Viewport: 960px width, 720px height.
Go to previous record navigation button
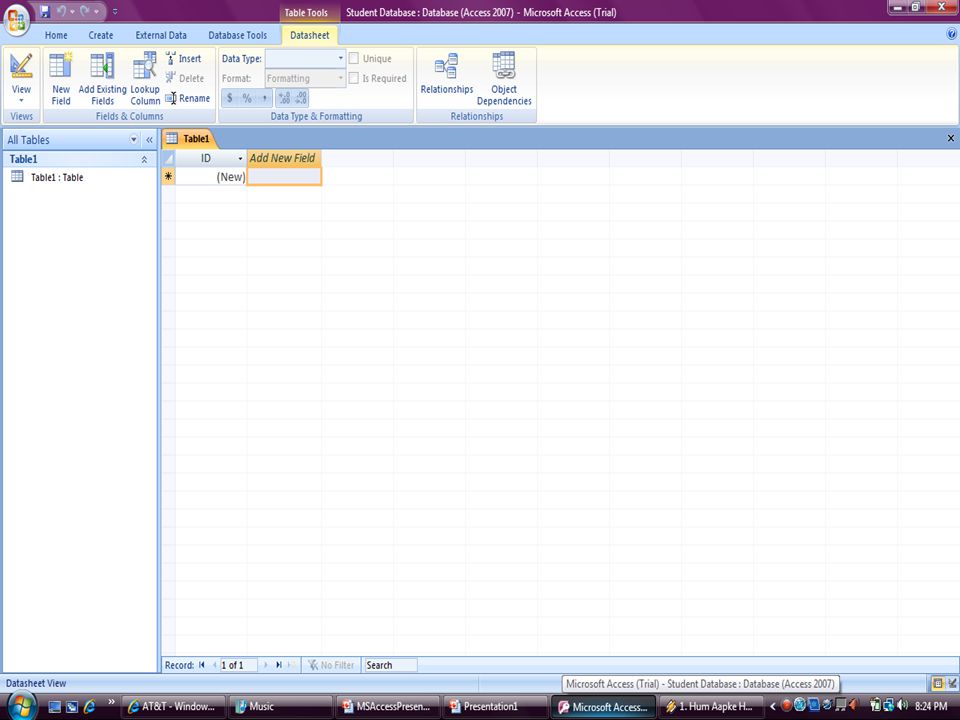click(214, 665)
